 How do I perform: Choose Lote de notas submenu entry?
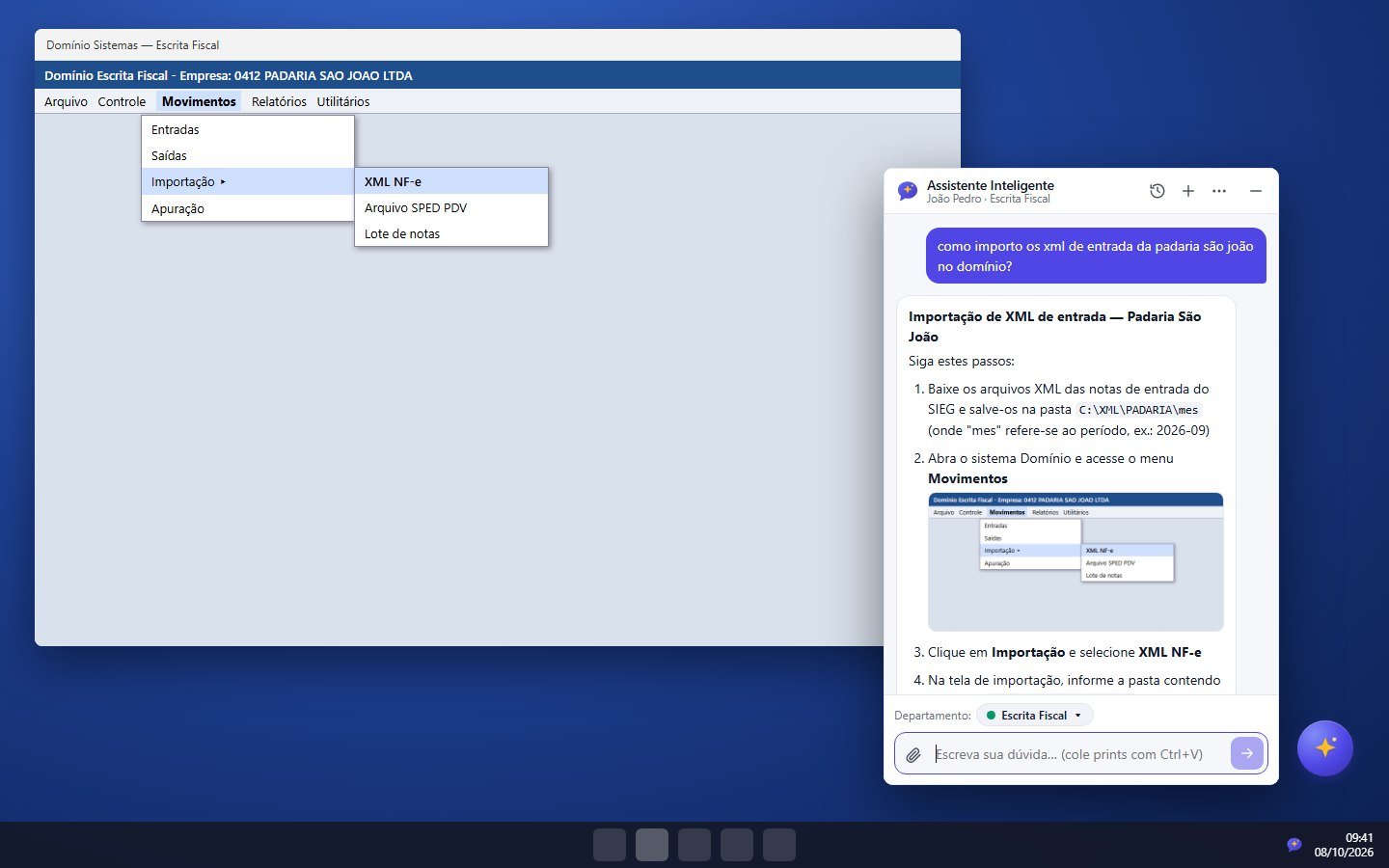pyautogui.click(x=451, y=233)
